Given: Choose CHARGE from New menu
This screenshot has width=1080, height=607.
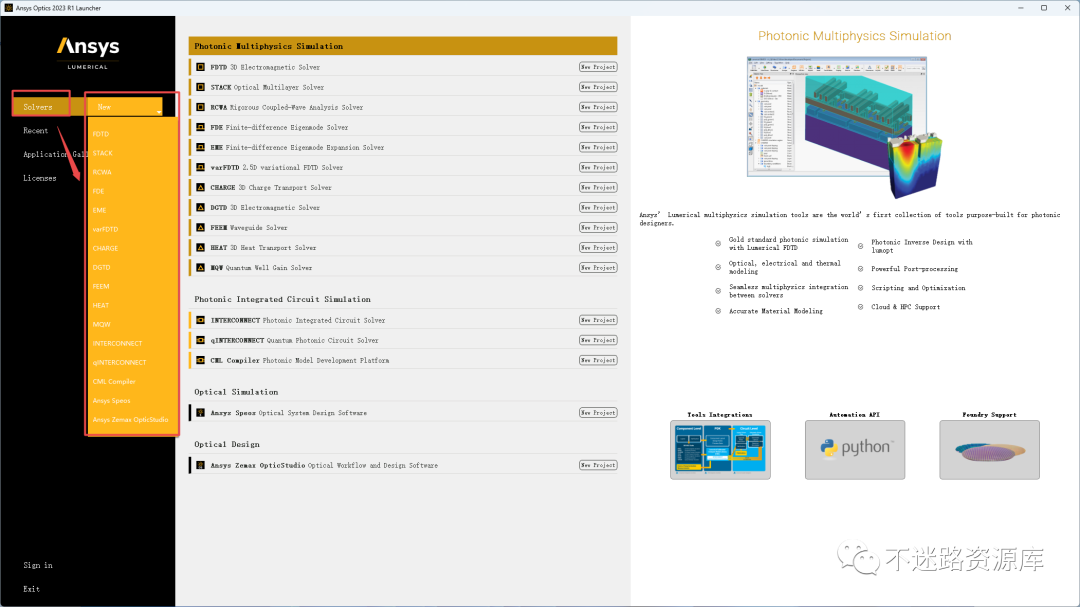Looking at the screenshot, I should pos(105,248).
